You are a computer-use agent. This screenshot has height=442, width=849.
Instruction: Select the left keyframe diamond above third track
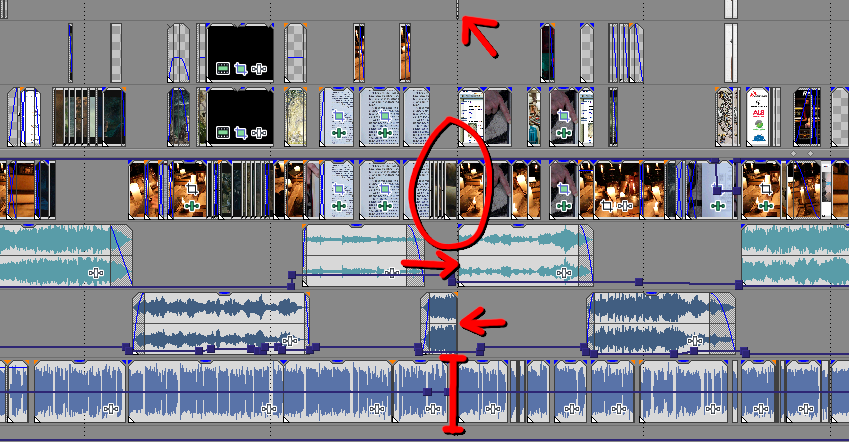pyautogui.click(x=794, y=154)
